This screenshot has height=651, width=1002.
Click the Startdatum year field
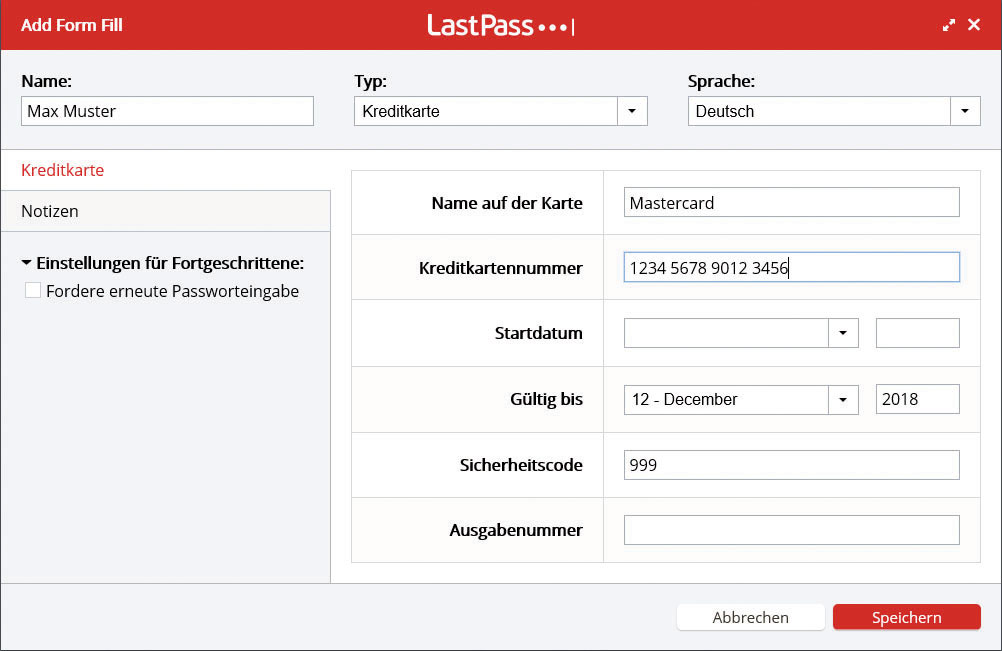(x=918, y=333)
